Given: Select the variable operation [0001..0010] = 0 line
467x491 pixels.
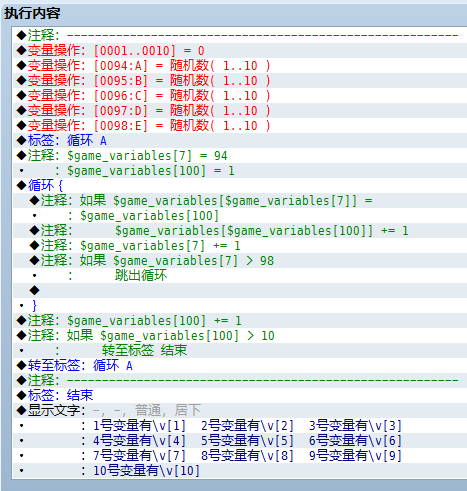Looking at the screenshot, I should (x=239, y=50).
